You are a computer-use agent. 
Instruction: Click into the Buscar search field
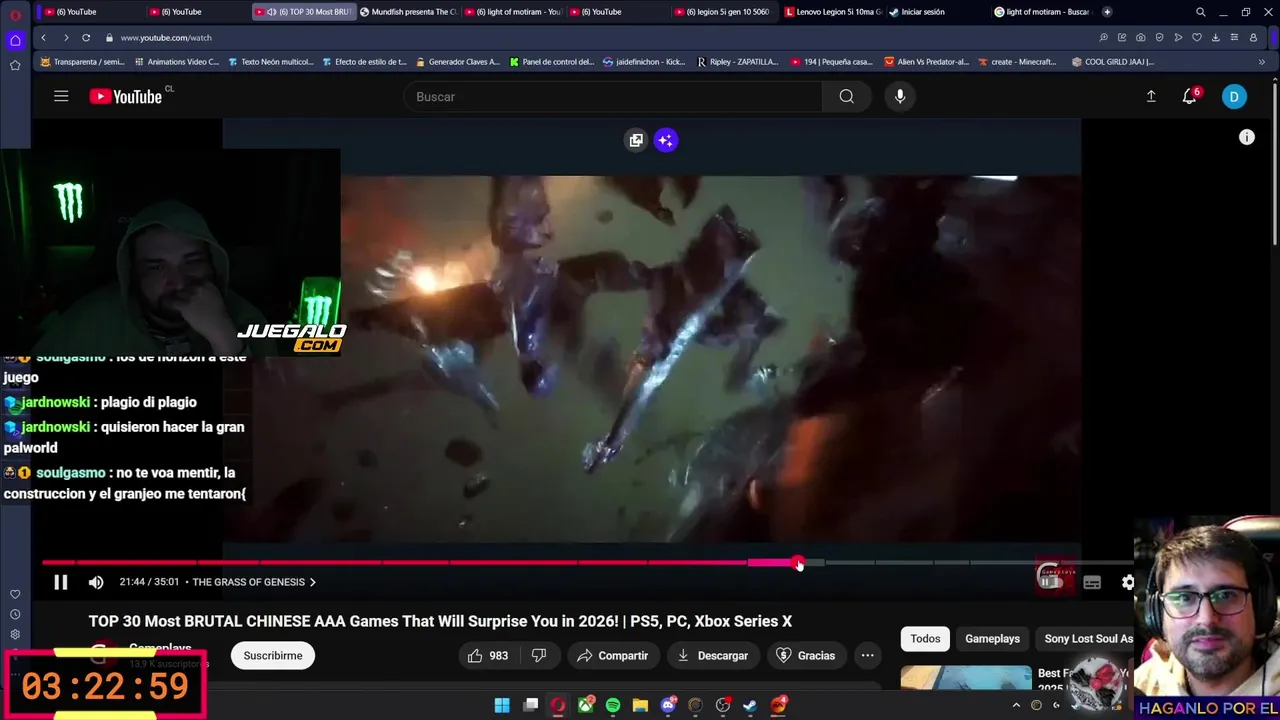point(613,97)
